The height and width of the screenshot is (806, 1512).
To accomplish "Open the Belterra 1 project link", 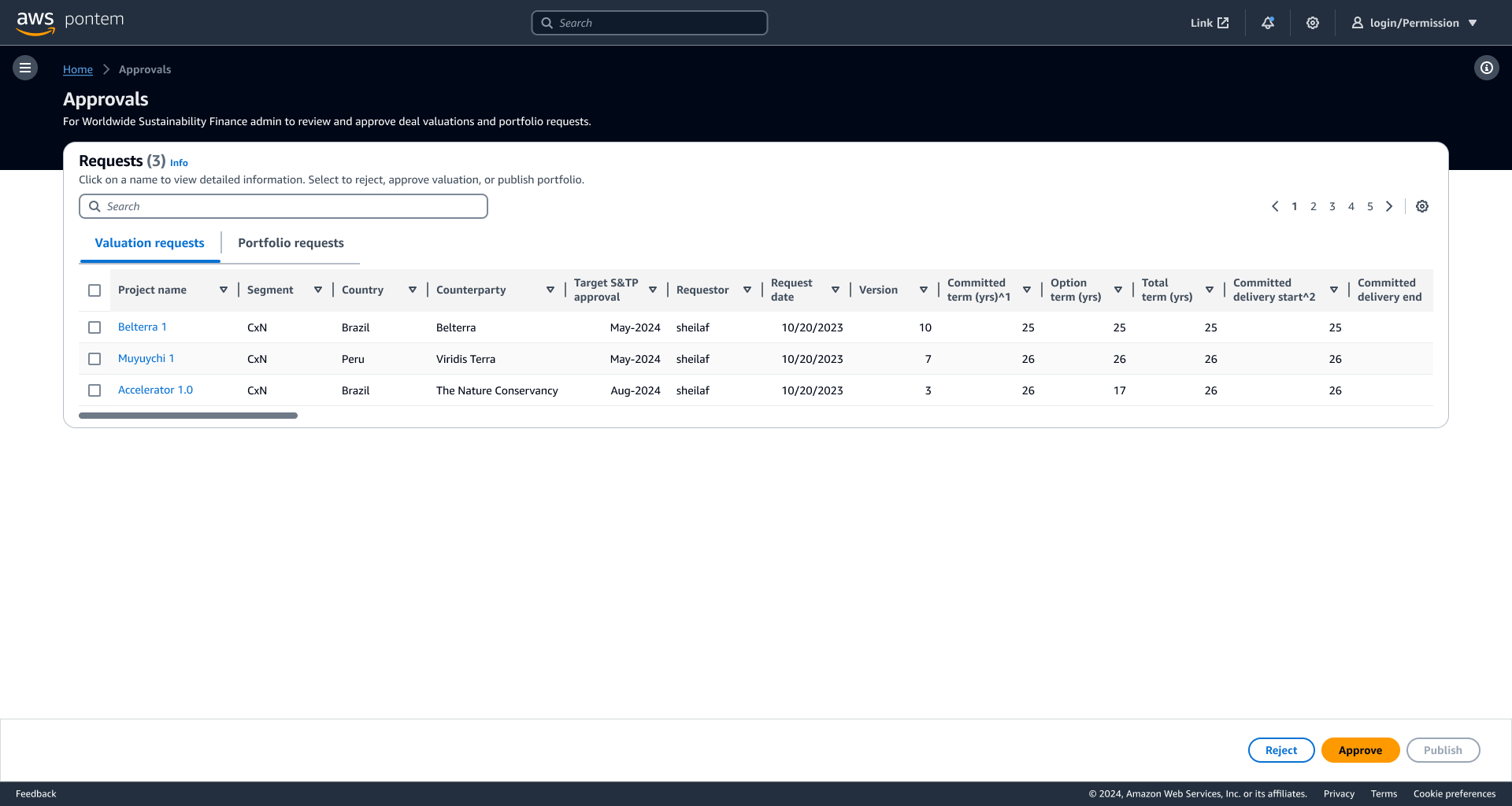I will (143, 327).
